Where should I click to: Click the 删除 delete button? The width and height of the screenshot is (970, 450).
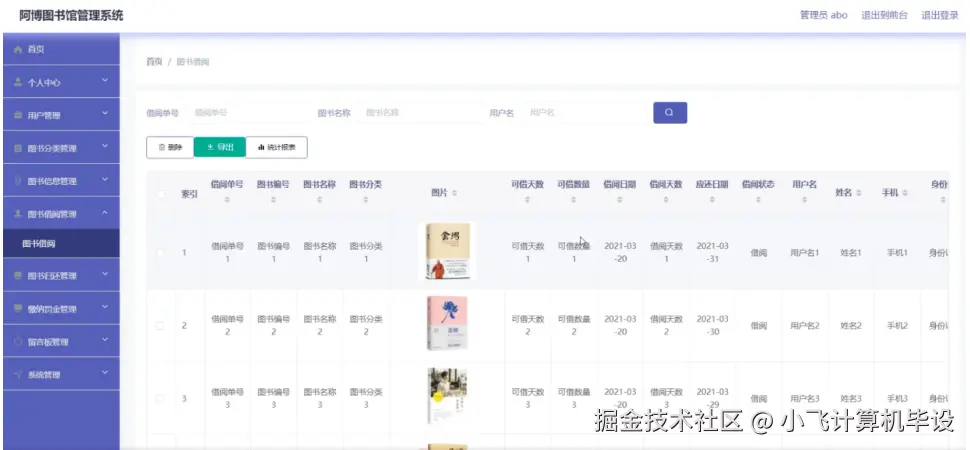pos(170,147)
